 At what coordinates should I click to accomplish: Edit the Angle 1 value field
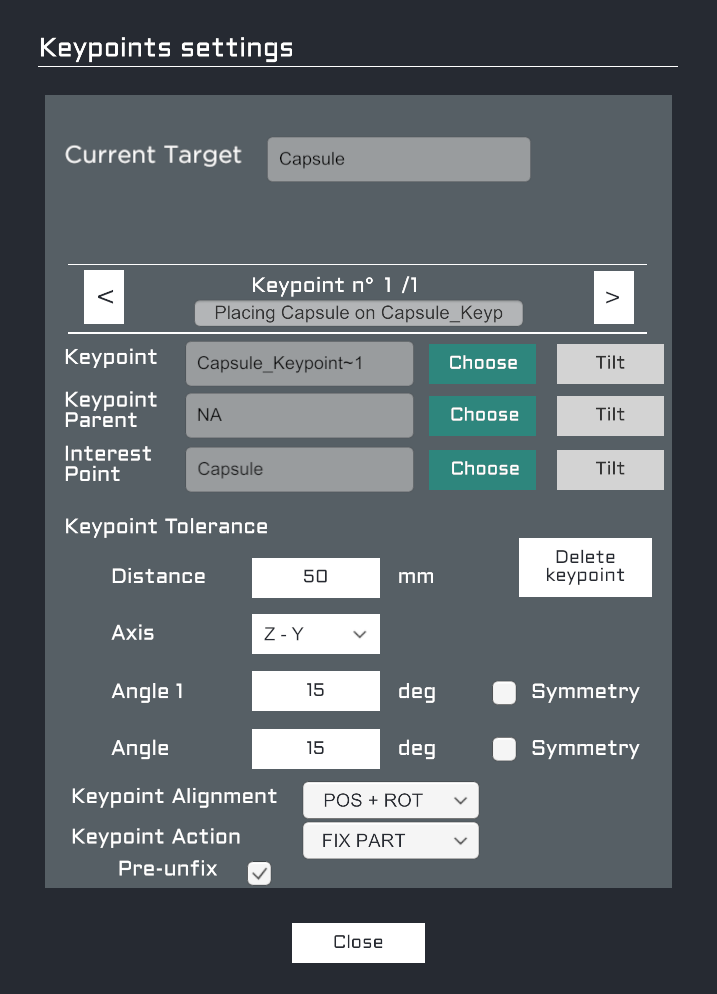(315, 691)
